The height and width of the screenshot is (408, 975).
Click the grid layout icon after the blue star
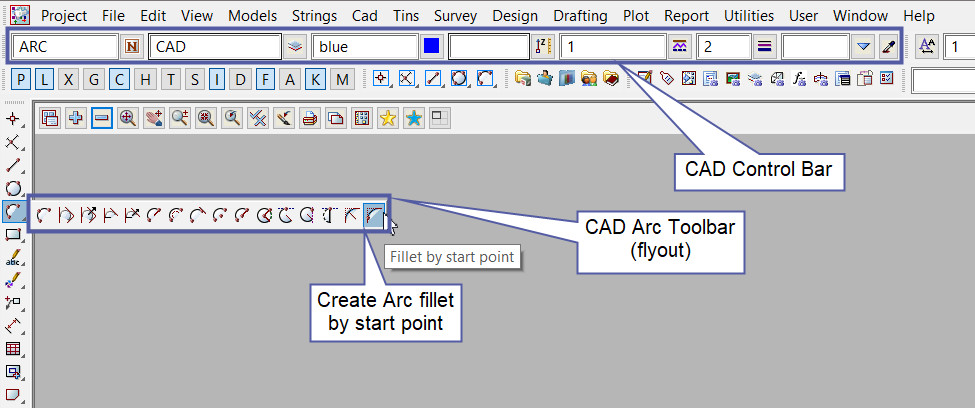pyautogui.click(x=440, y=118)
